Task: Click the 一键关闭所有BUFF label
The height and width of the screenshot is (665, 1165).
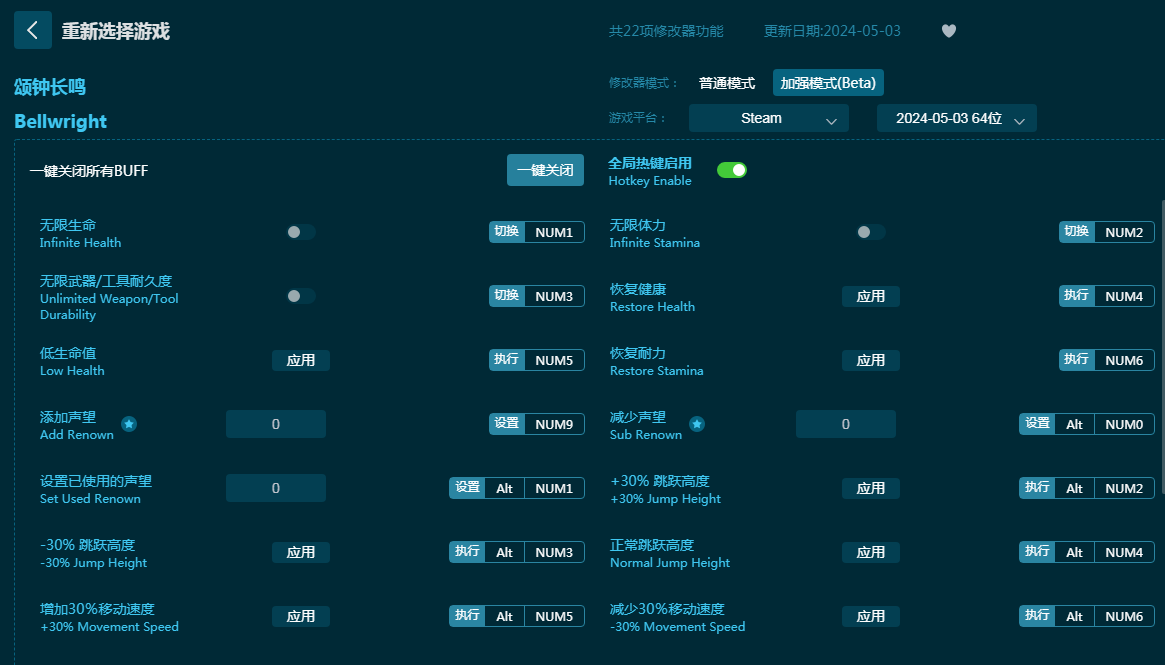Action: pyautogui.click(x=89, y=171)
